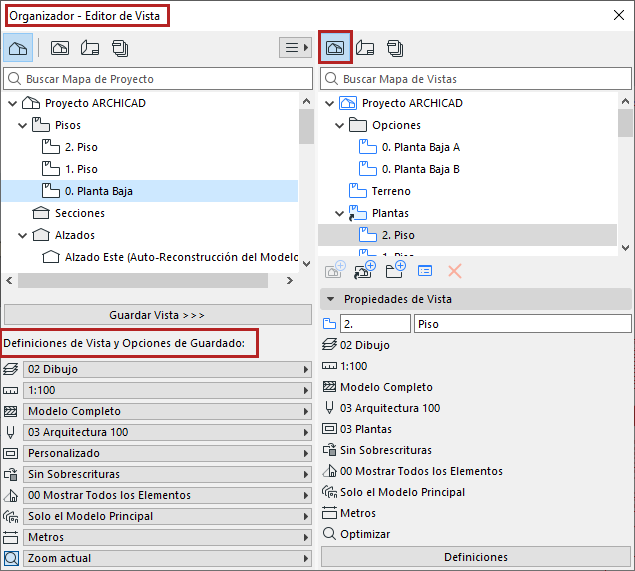Collapse the Alzados group
This screenshot has width=635, height=571.
pyautogui.click(x=23, y=235)
